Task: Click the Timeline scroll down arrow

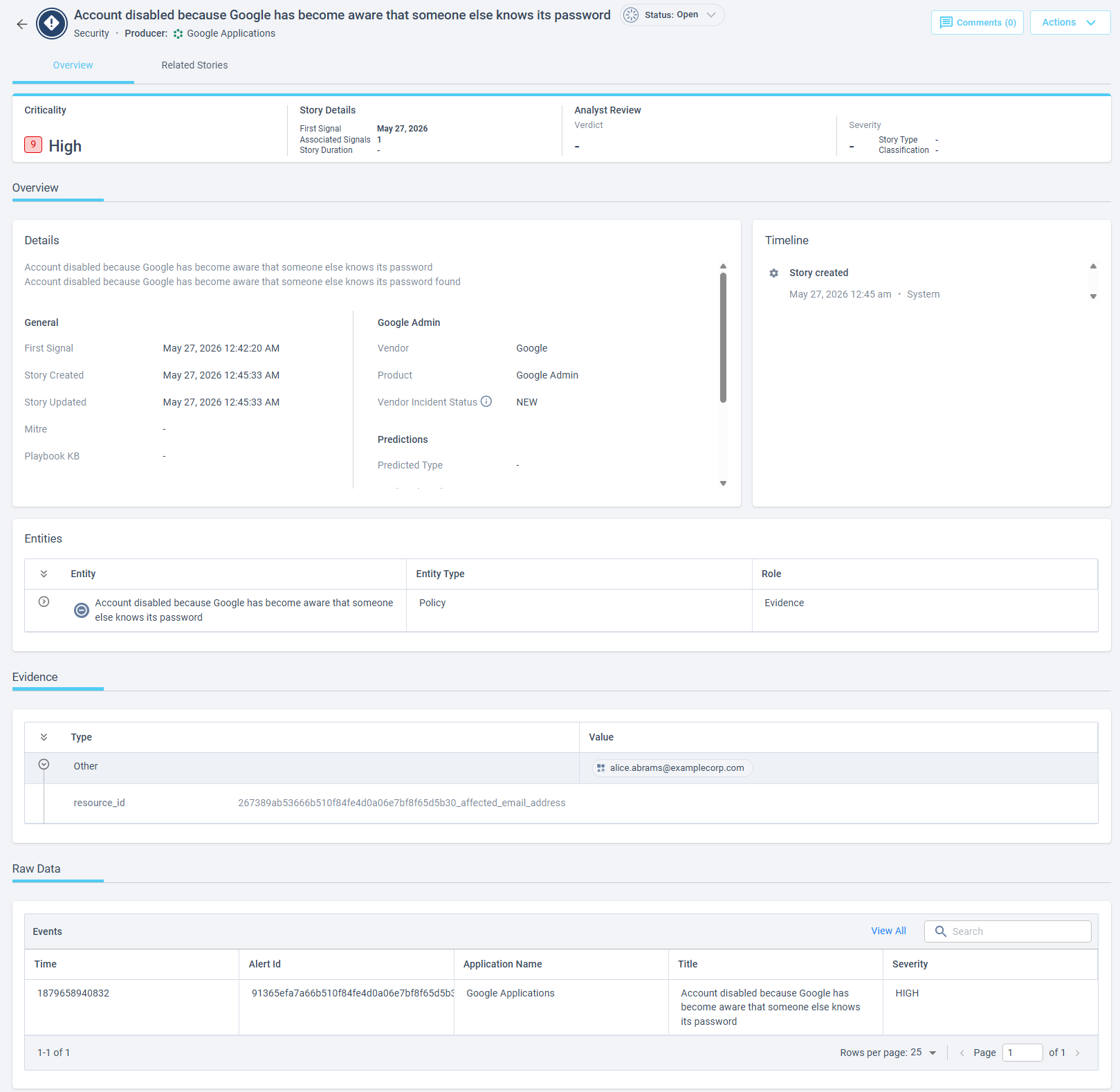Action: coord(1093,296)
